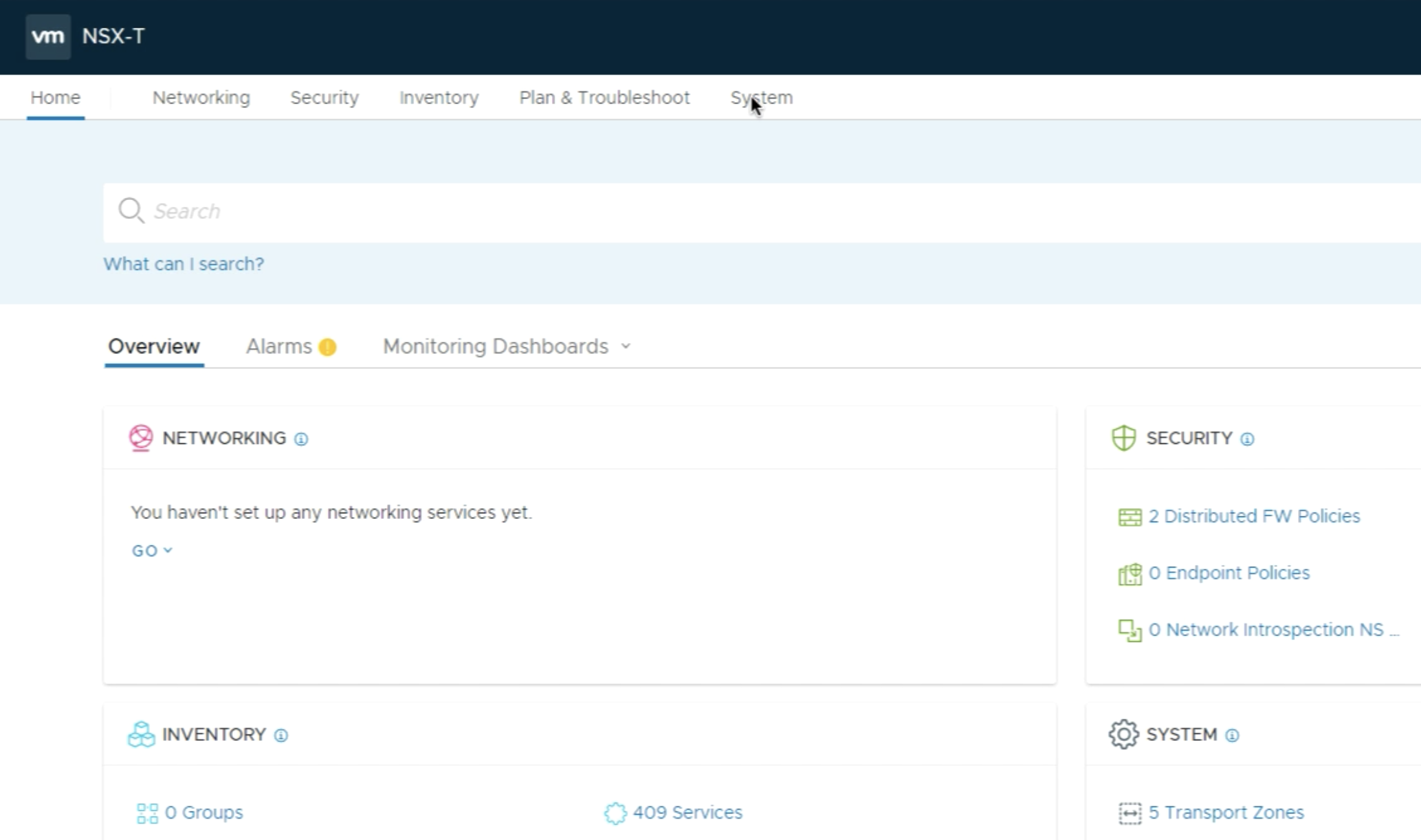Switch to the Alarms tab

pyautogui.click(x=279, y=347)
